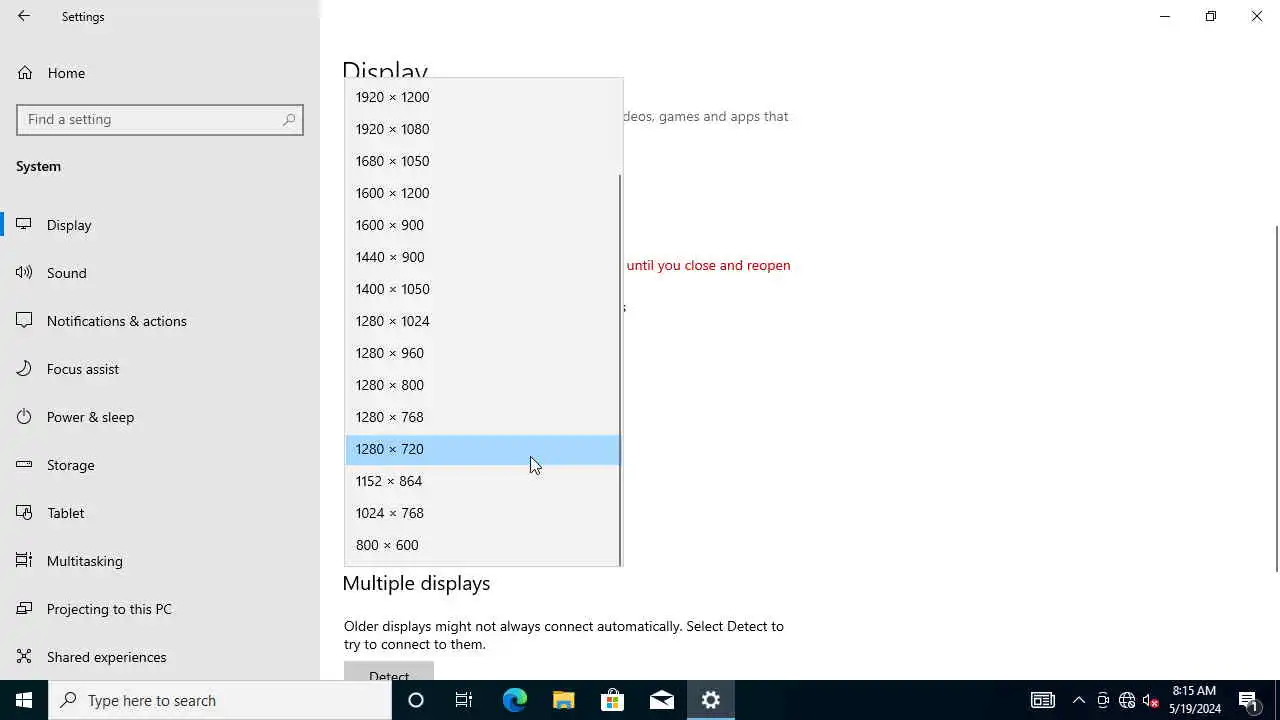Open Focus assist settings

(x=160, y=369)
